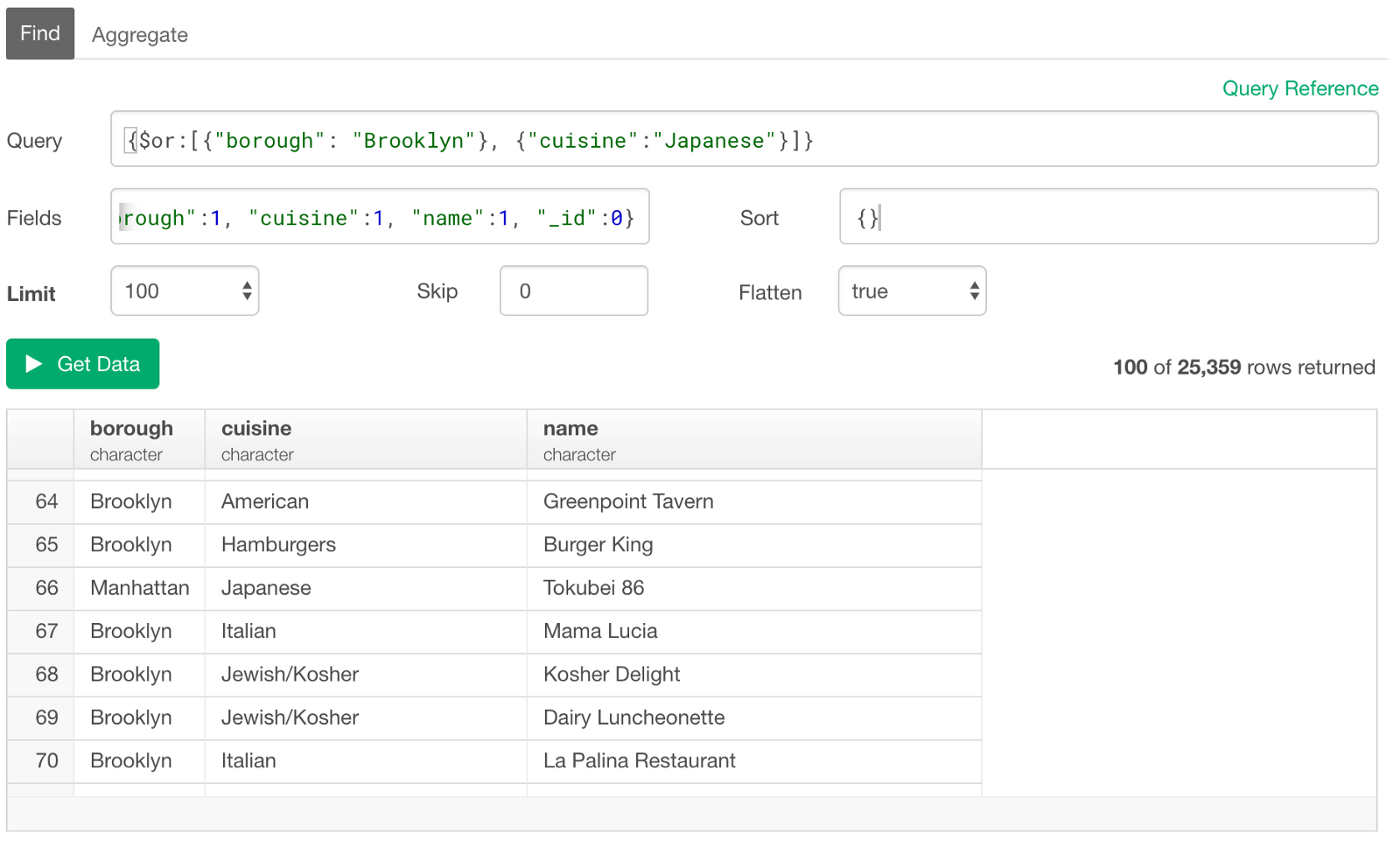Screen dimensions: 1400x854
Task: Click into the Fields input box
Action: [x=380, y=217]
